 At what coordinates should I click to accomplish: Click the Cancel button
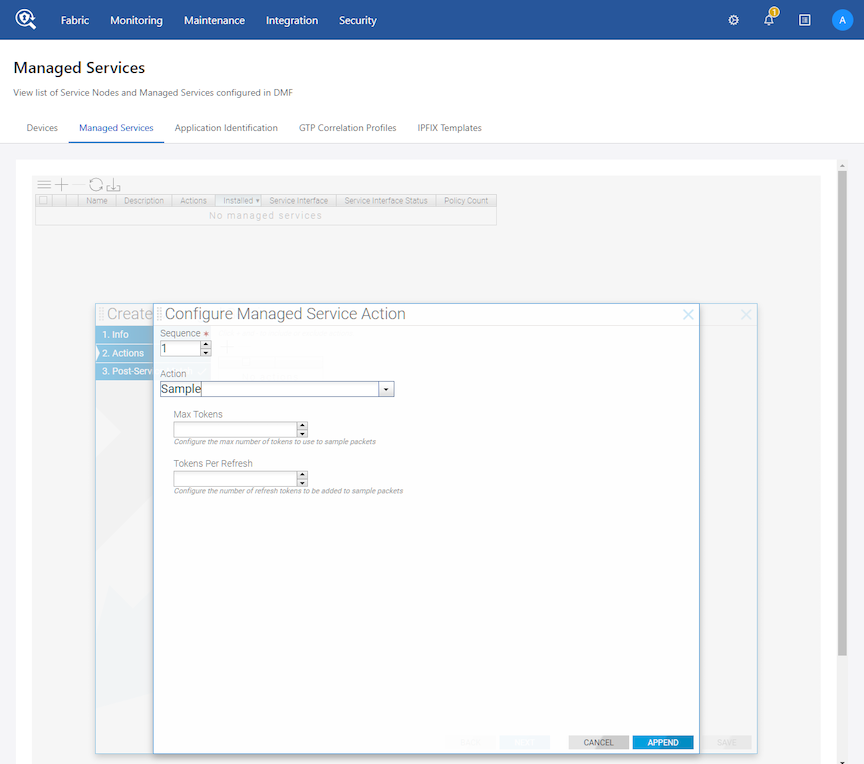click(598, 743)
